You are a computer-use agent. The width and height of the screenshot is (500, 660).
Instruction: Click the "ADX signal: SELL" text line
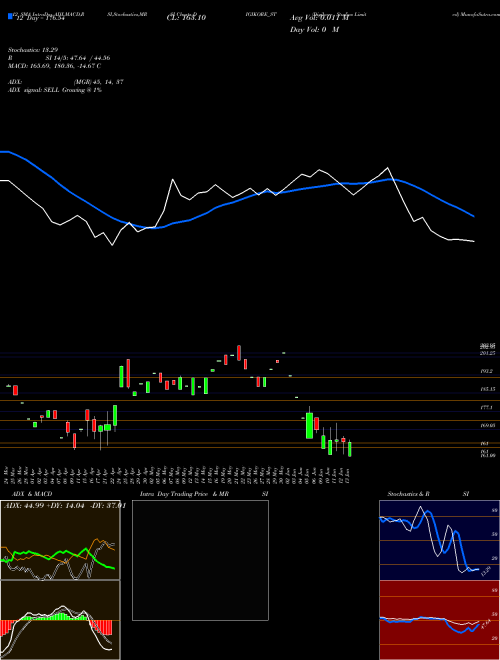[x=55, y=90]
